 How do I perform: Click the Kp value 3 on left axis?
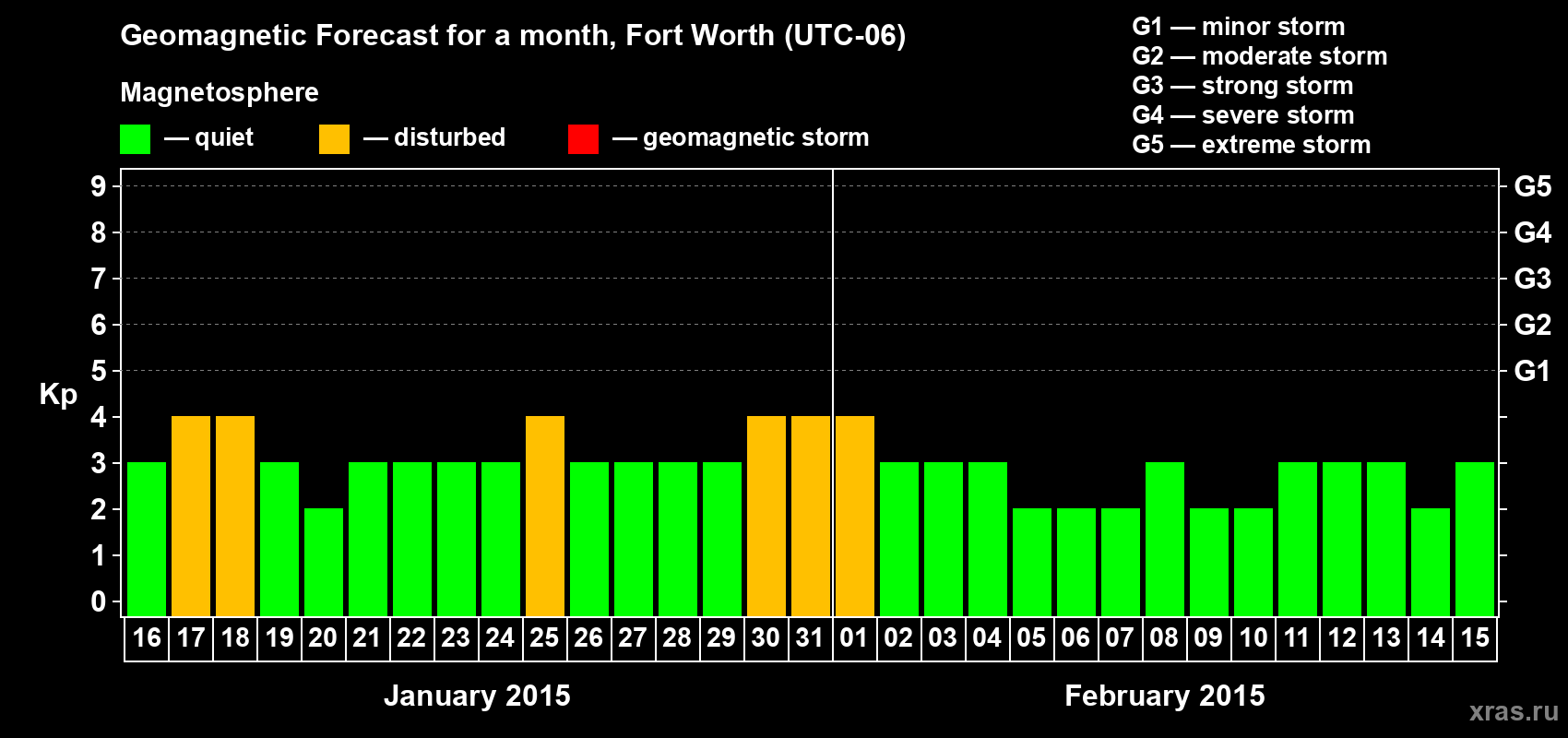(x=99, y=463)
